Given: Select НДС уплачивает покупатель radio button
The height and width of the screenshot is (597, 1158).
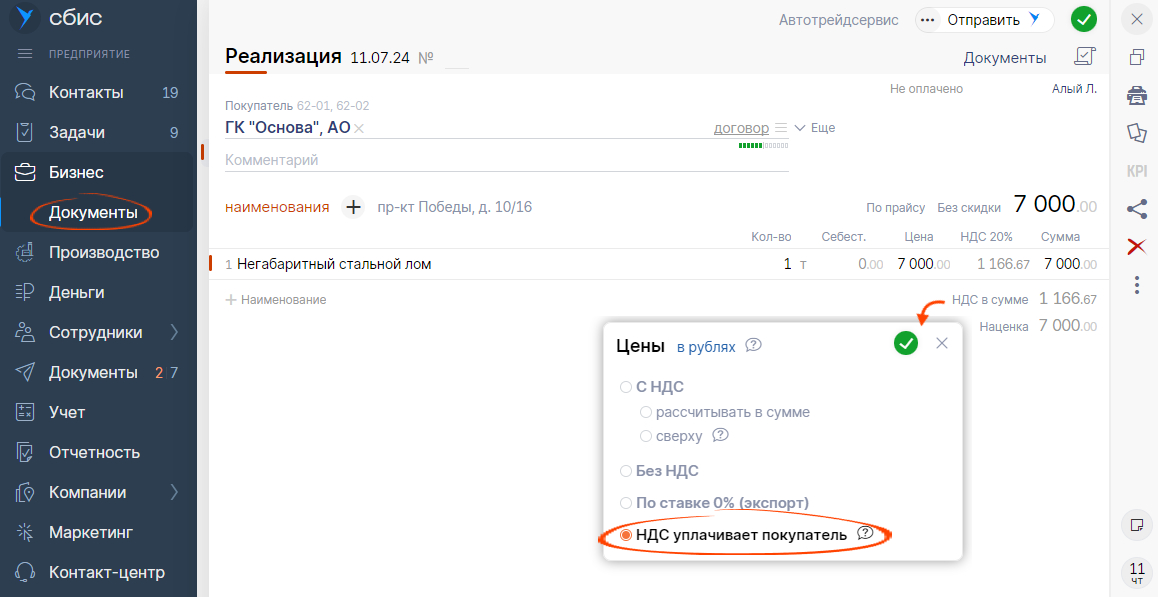Looking at the screenshot, I should (626, 535).
